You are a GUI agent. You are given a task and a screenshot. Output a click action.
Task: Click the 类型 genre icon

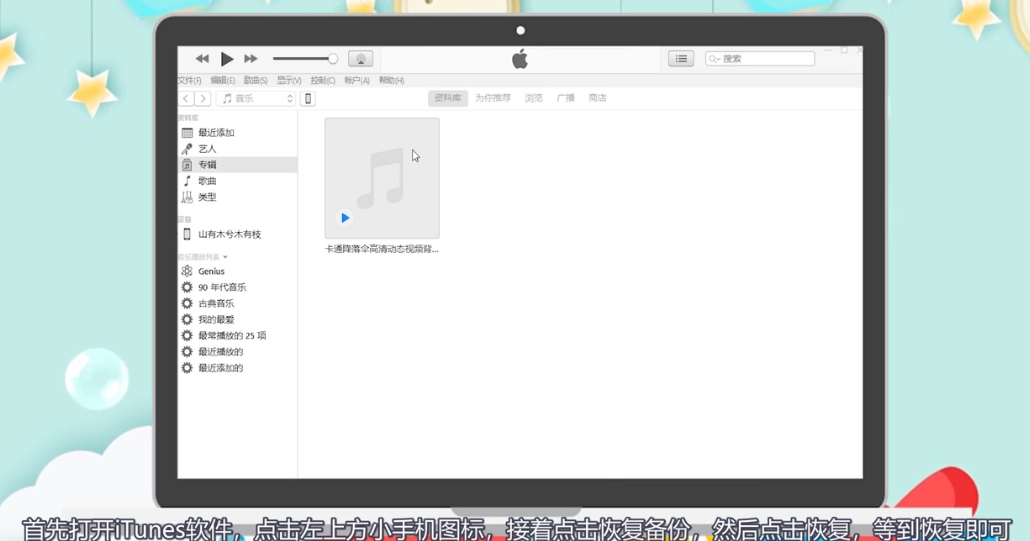click(187, 197)
